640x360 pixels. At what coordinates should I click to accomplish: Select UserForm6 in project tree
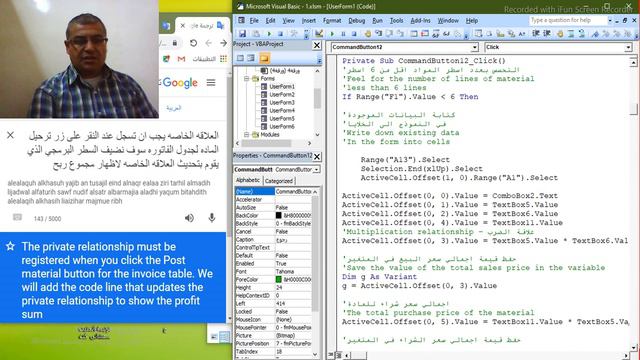tap(282, 127)
